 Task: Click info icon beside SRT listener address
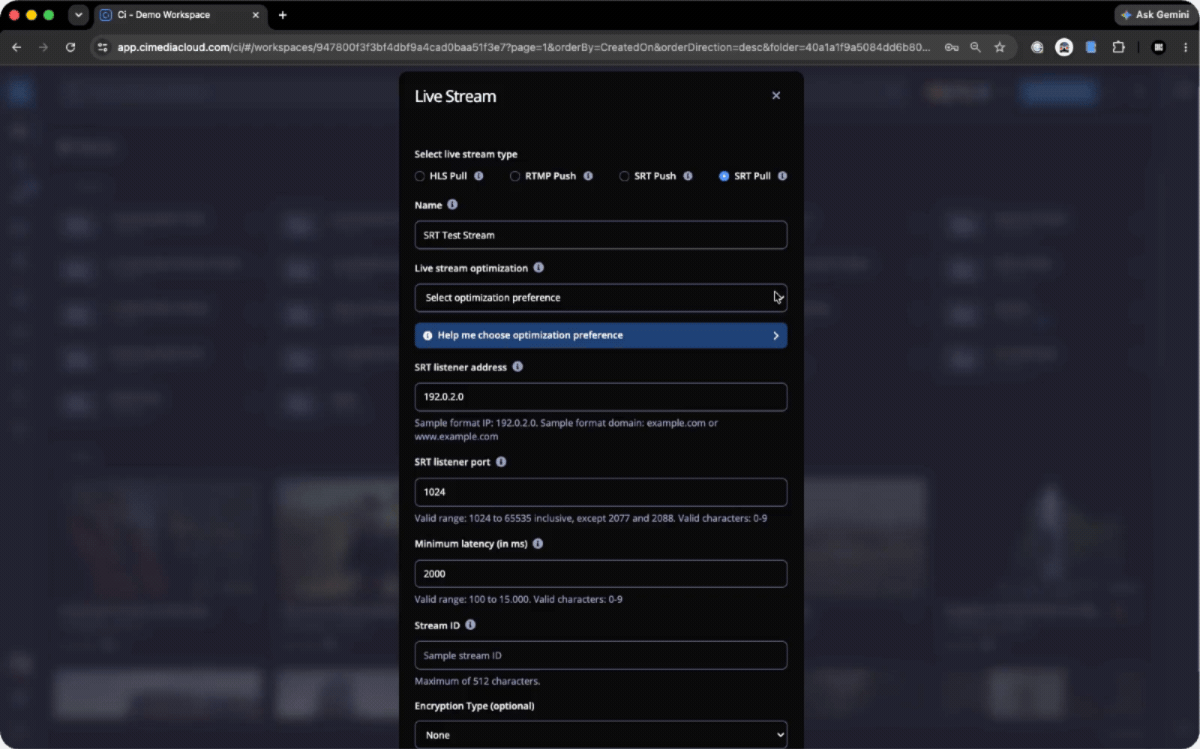click(517, 367)
